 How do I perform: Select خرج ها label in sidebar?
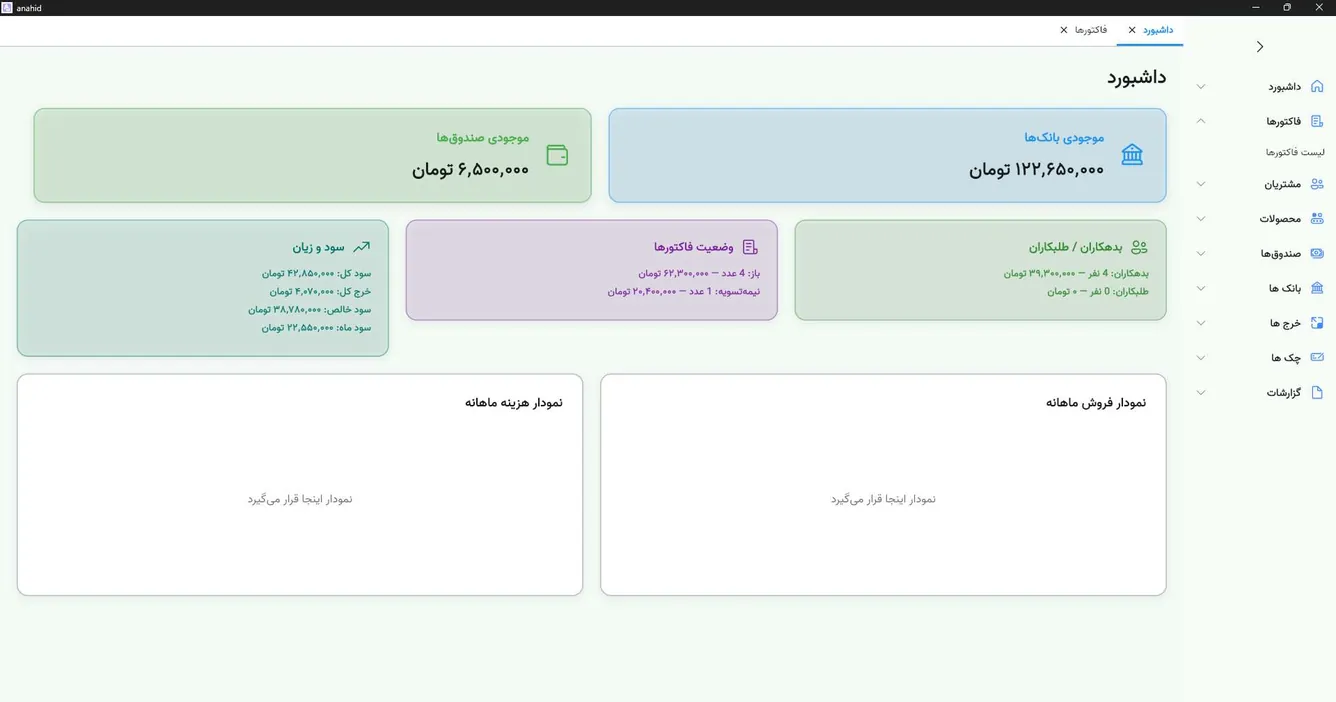(1286, 323)
